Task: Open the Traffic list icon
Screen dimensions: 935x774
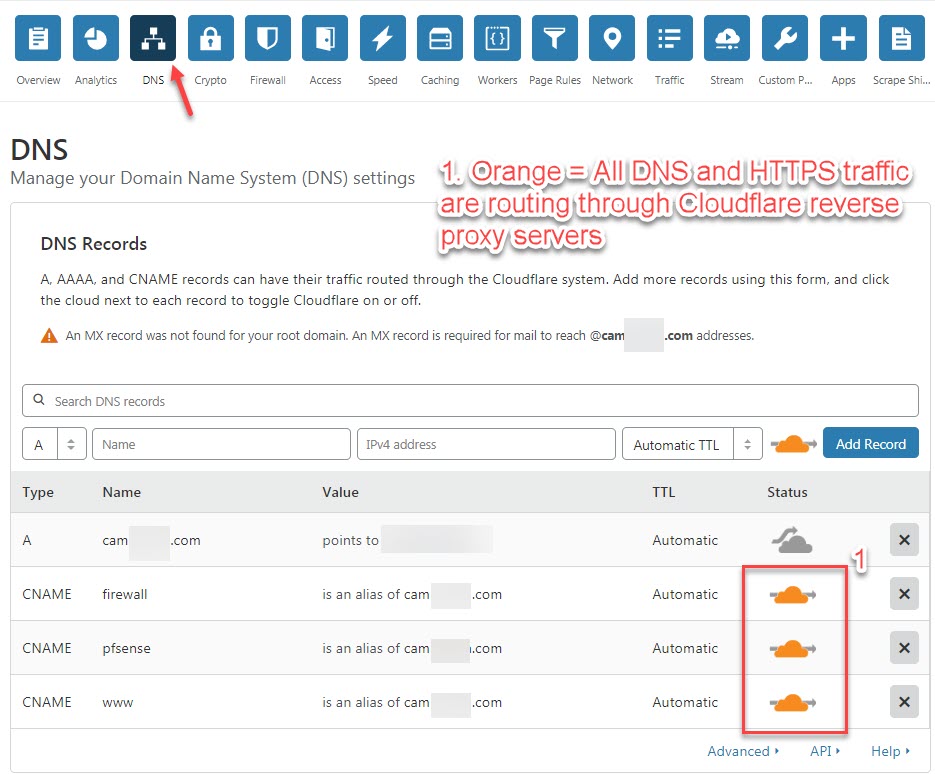Action: [670, 38]
